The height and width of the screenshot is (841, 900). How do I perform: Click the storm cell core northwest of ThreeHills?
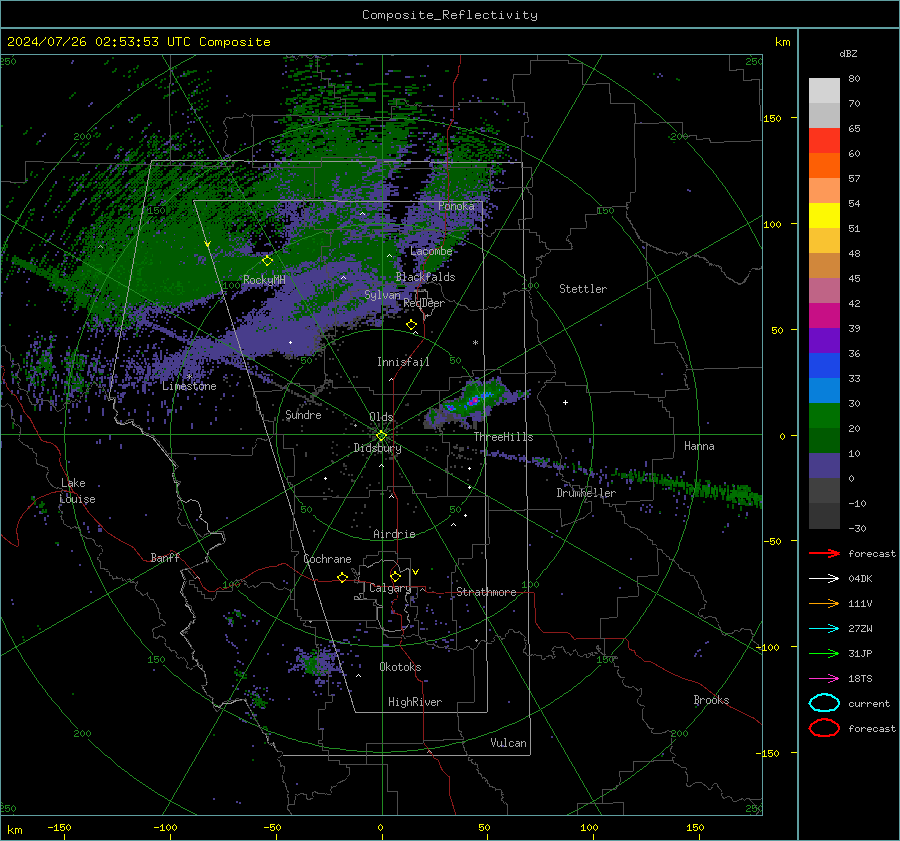pos(473,401)
